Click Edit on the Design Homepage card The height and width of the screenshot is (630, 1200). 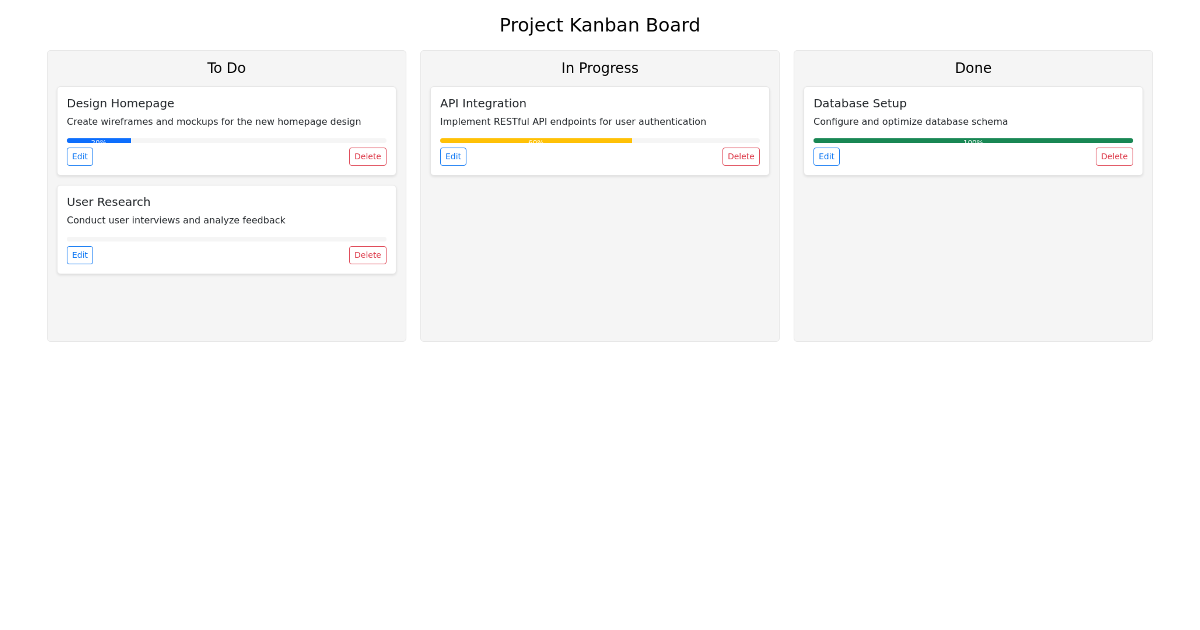(79, 156)
